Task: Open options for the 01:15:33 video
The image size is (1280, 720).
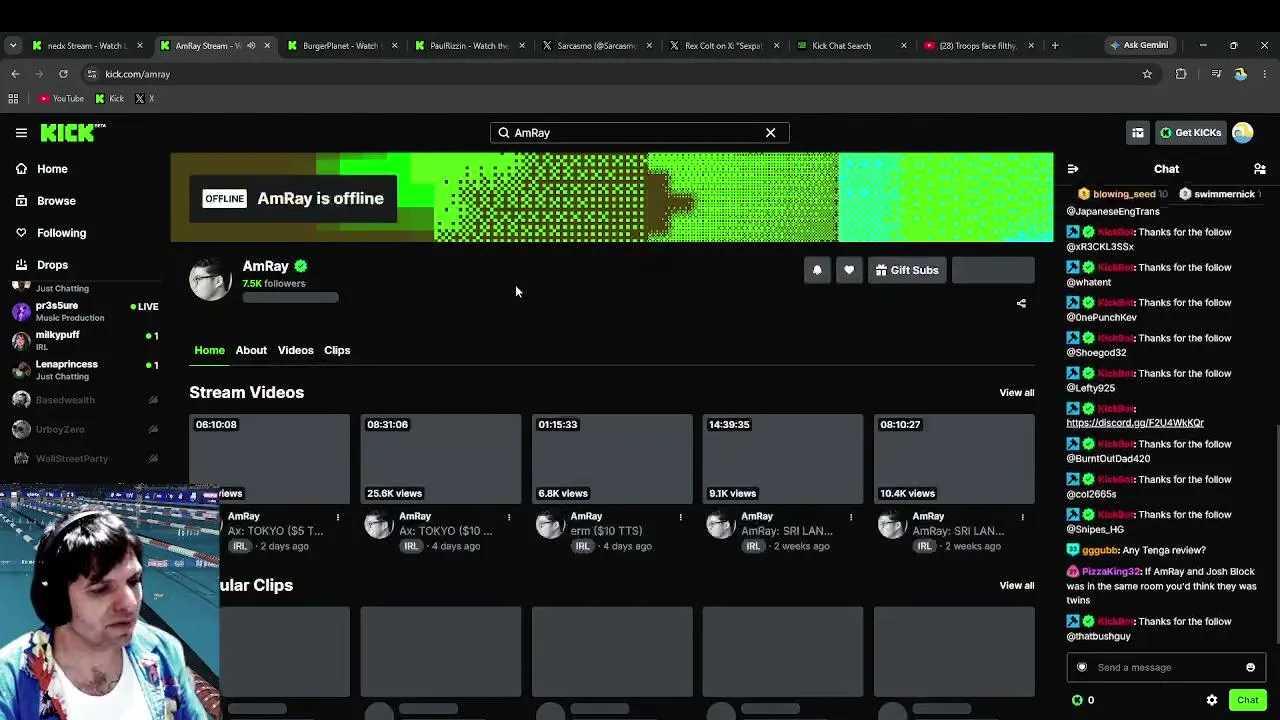Action: point(680,517)
